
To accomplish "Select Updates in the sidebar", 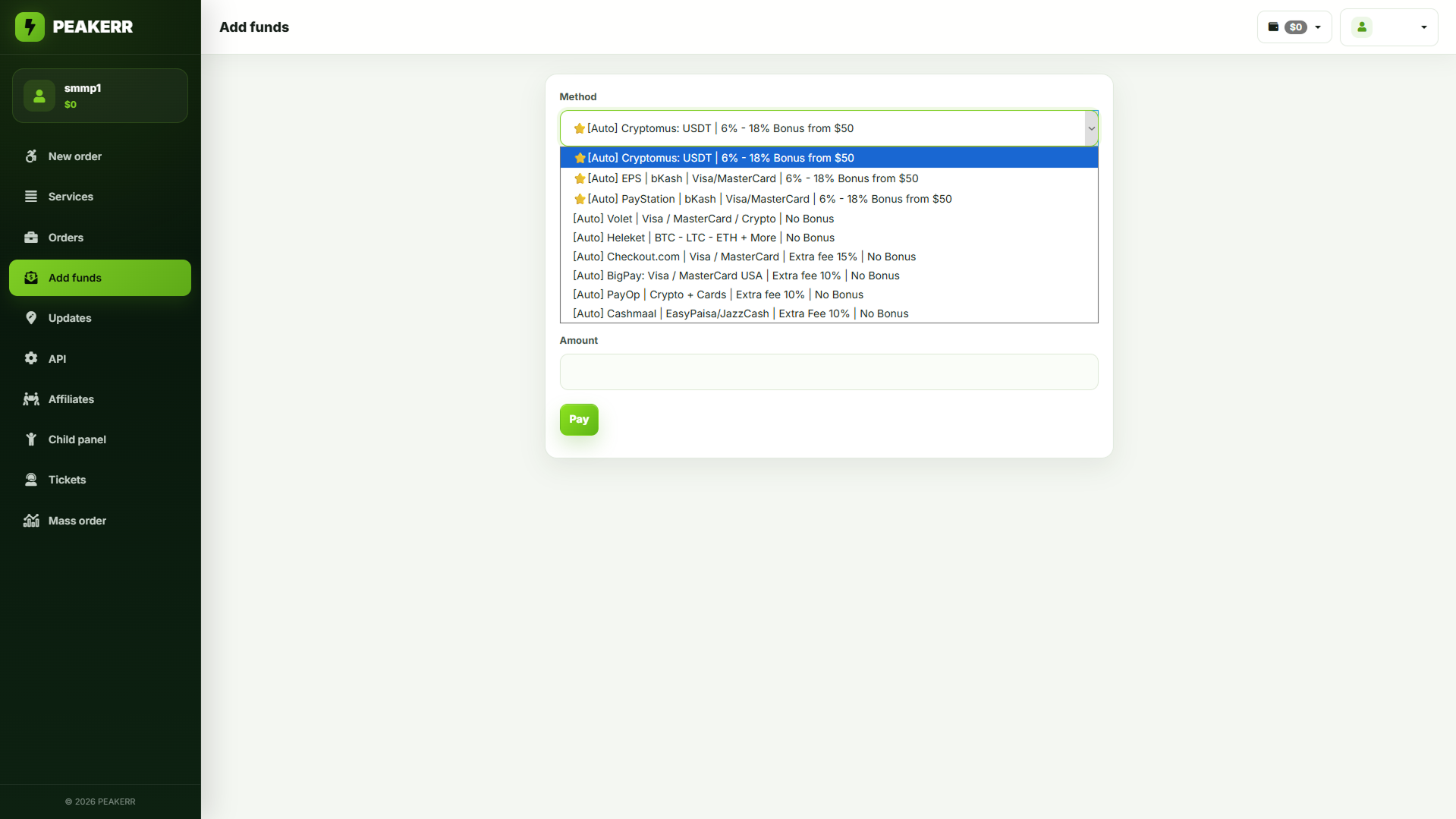I will tap(100, 318).
